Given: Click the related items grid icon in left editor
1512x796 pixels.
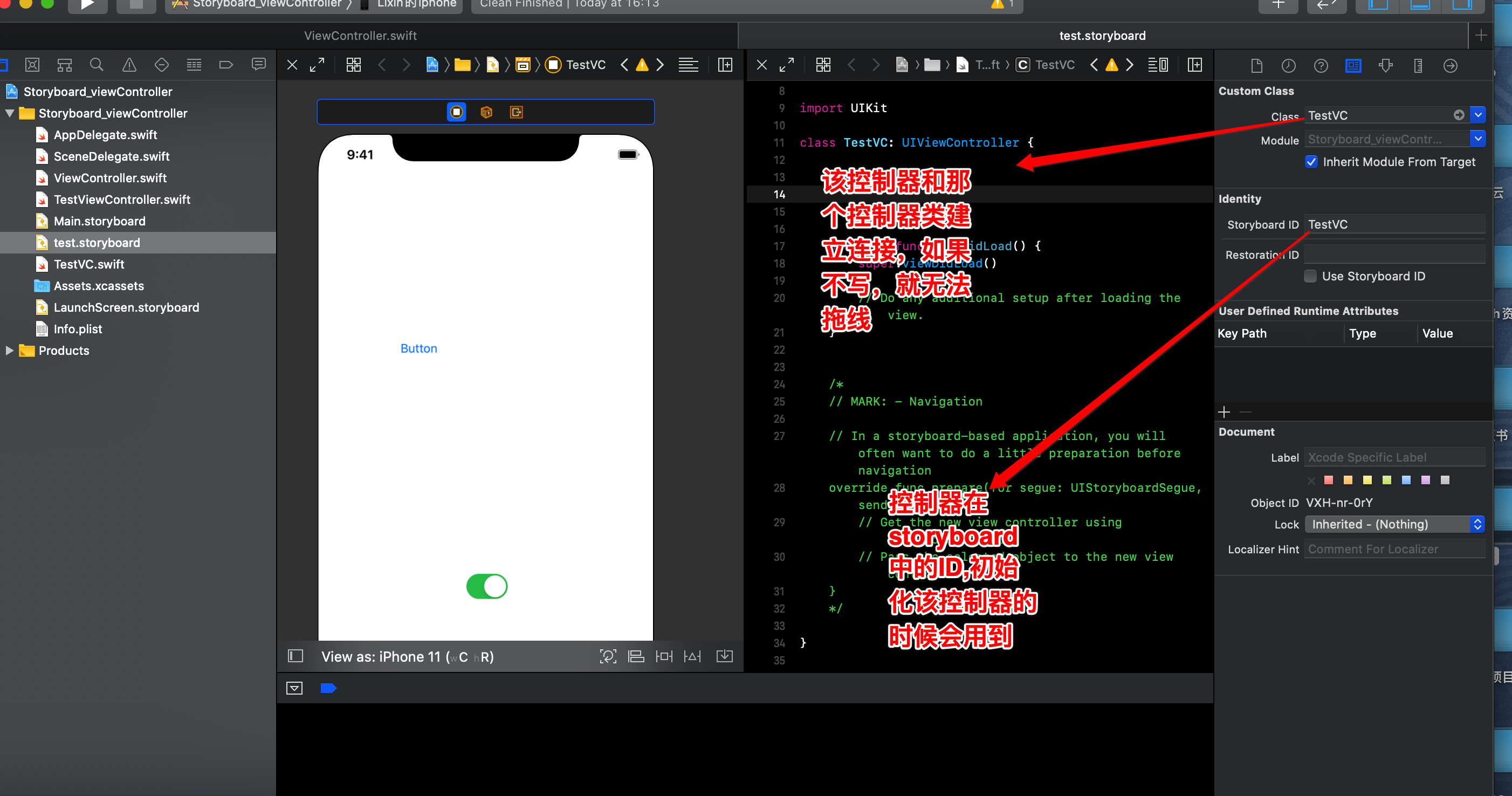Looking at the screenshot, I should (x=353, y=65).
